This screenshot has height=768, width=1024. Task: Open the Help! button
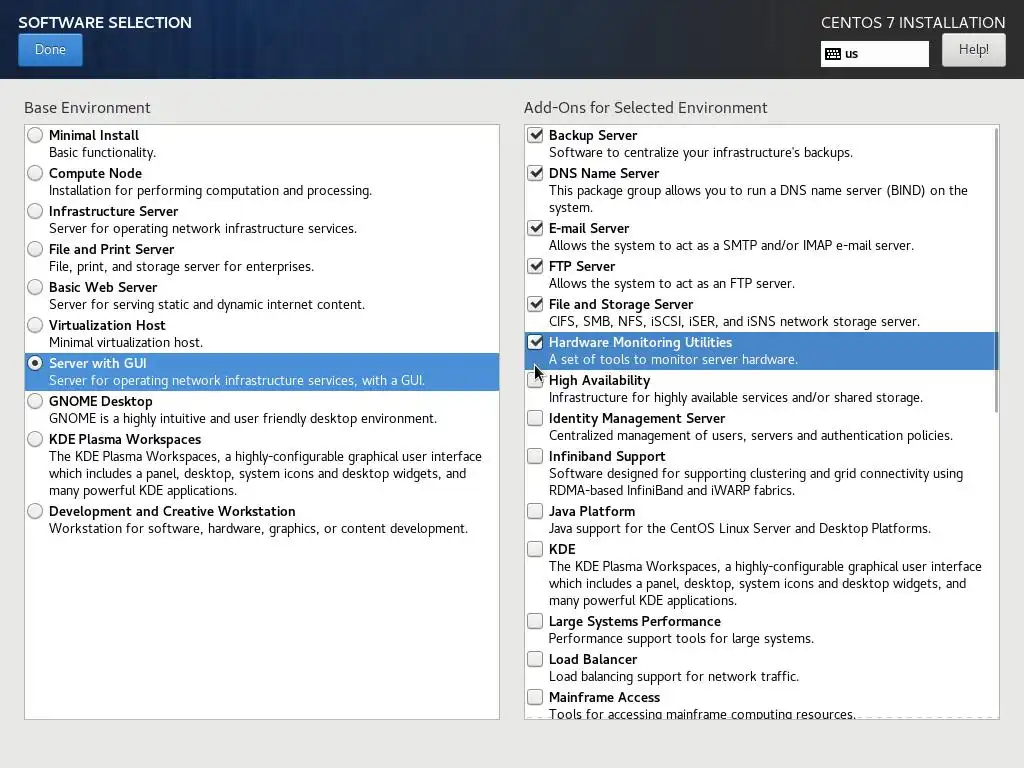coord(973,50)
